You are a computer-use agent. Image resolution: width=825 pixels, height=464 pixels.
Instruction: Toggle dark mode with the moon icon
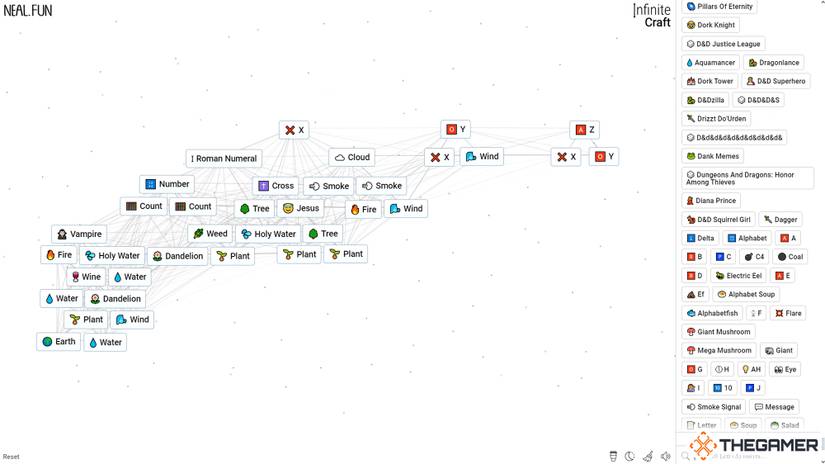pos(630,456)
